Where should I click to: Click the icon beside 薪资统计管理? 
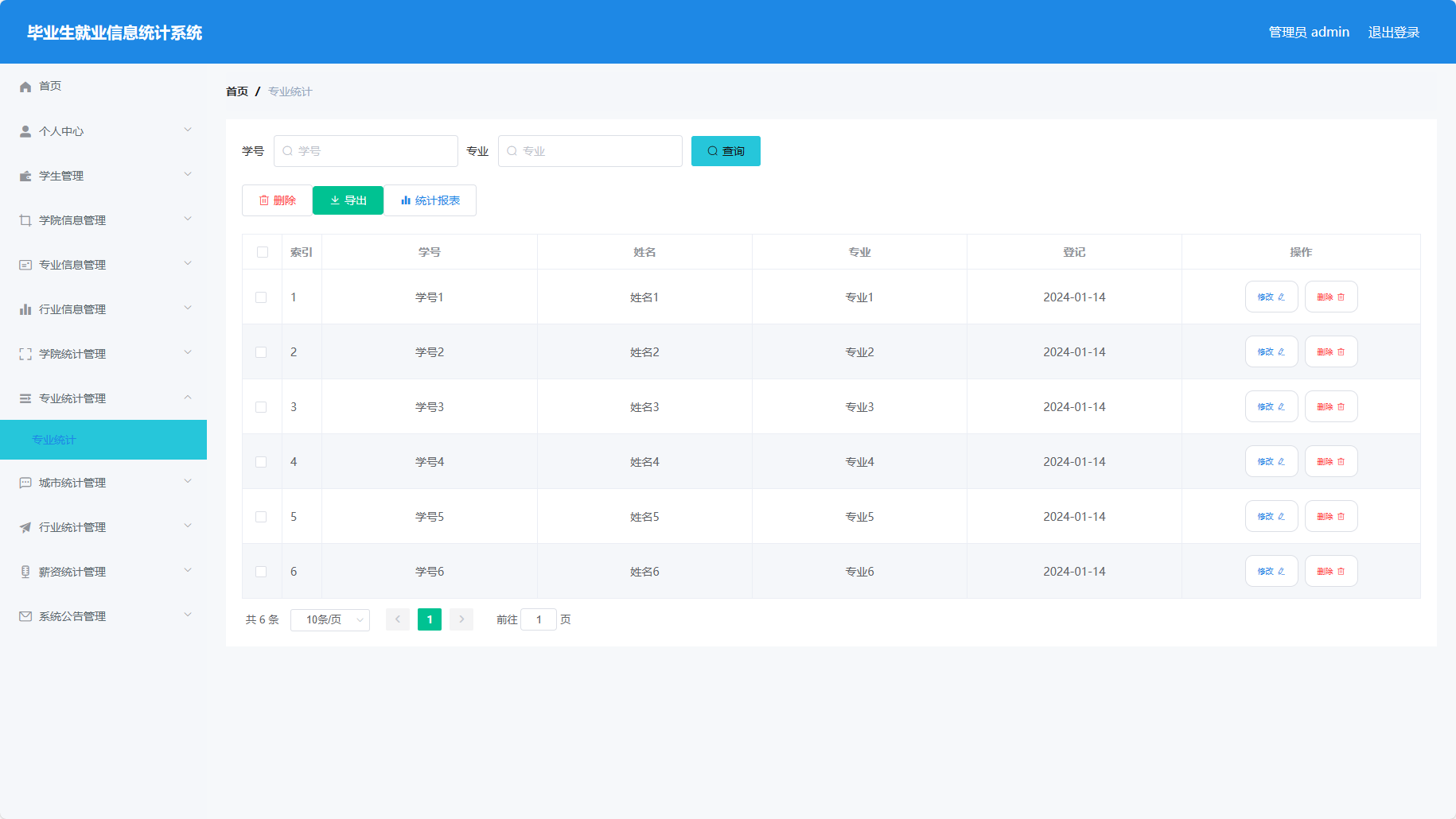[25, 572]
